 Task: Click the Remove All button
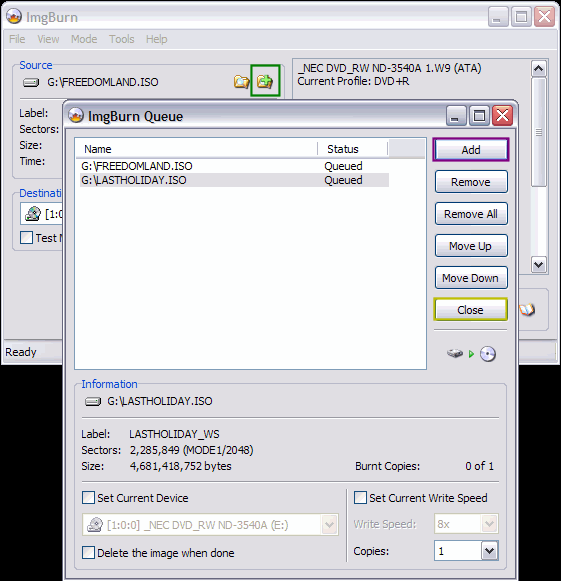471,214
